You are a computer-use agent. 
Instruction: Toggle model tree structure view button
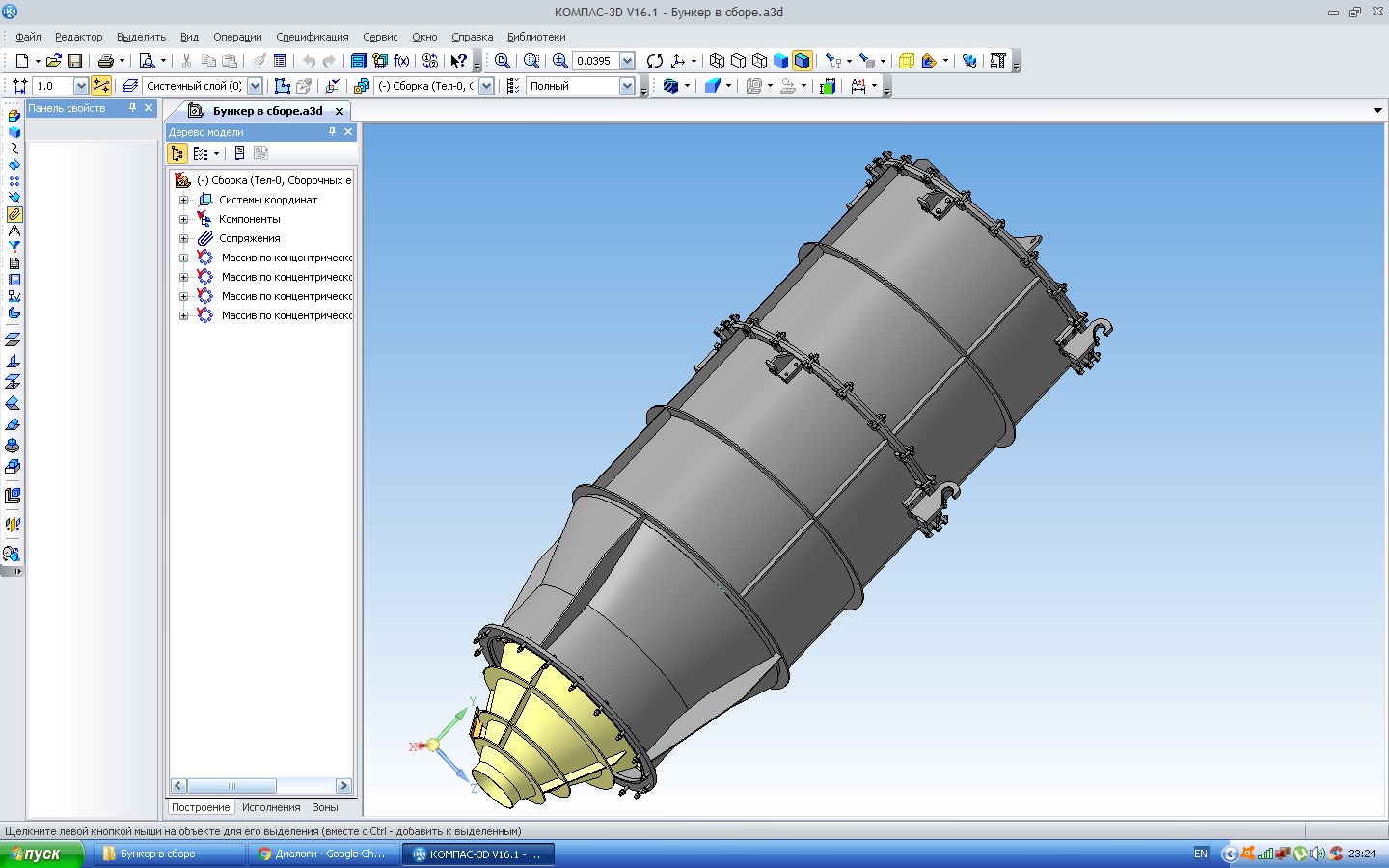point(177,153)
